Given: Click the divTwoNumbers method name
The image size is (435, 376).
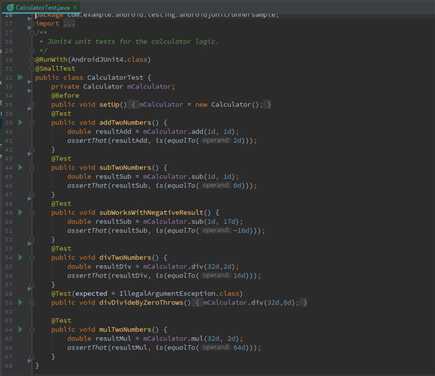Looking at the screenshot, I should (x=125, y=258).
